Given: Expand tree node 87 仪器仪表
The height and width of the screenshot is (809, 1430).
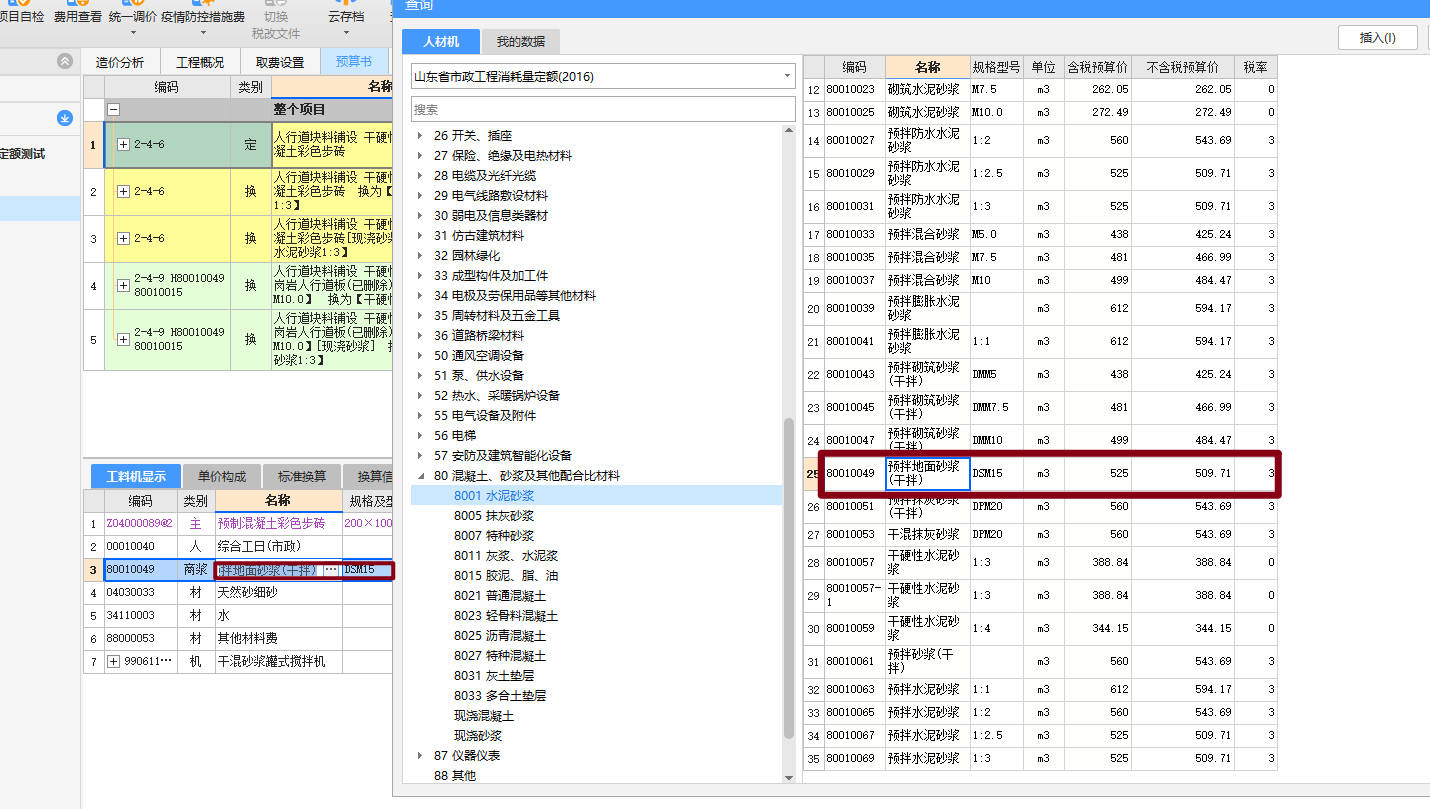Looking at the screenshot, I should [421, 756].
